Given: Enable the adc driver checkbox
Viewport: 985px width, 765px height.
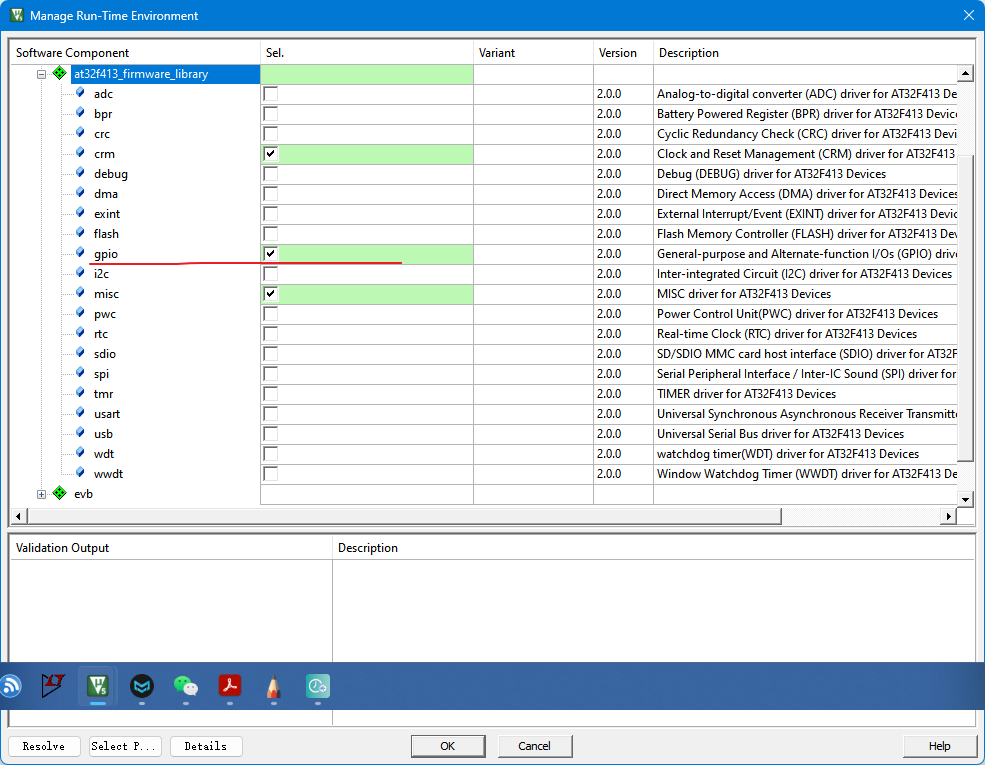Looking at the screenshot, I should click(271, 94).
